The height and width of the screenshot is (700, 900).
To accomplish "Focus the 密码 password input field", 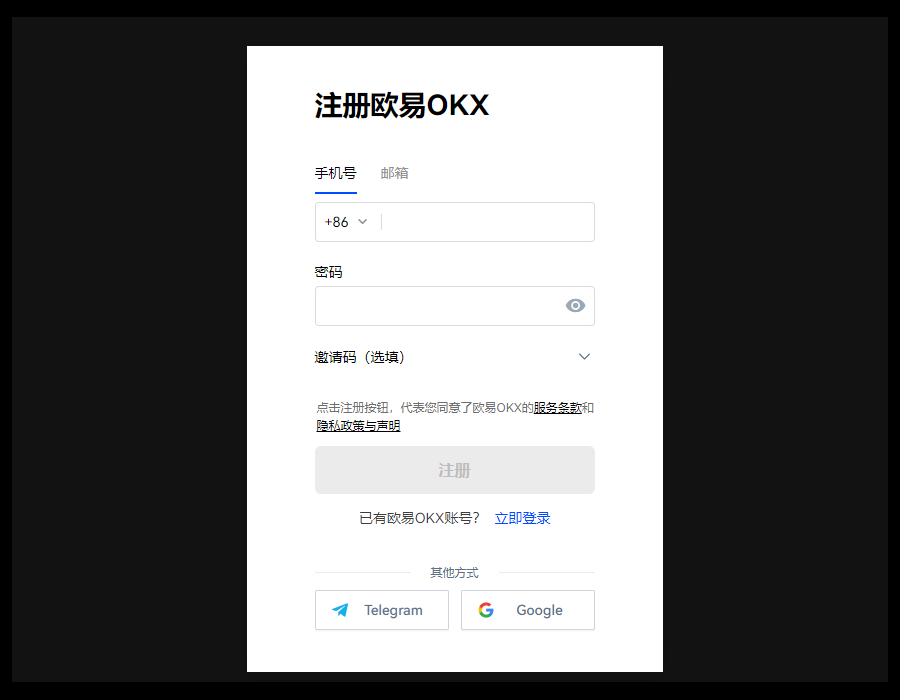I will click(x=438, y=306).
